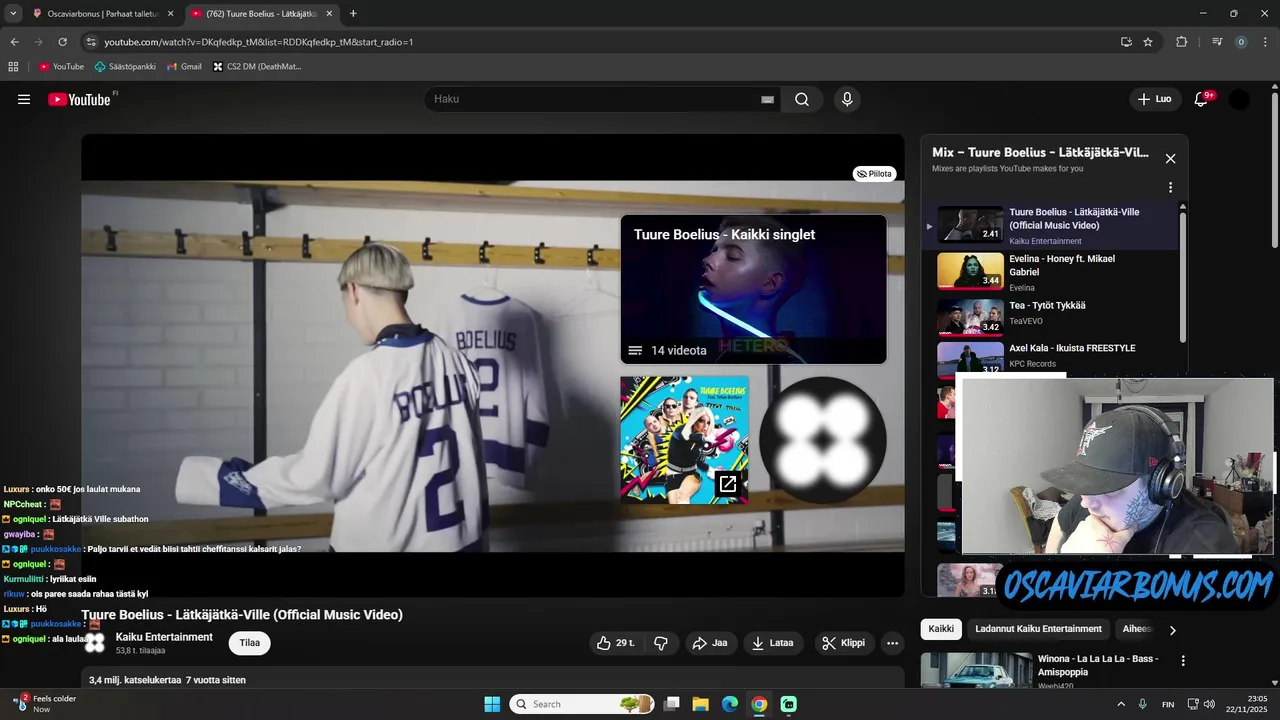Open the Tuure Boelius album art card
This screenshot has width=1280, height=720.
(684, 440)
